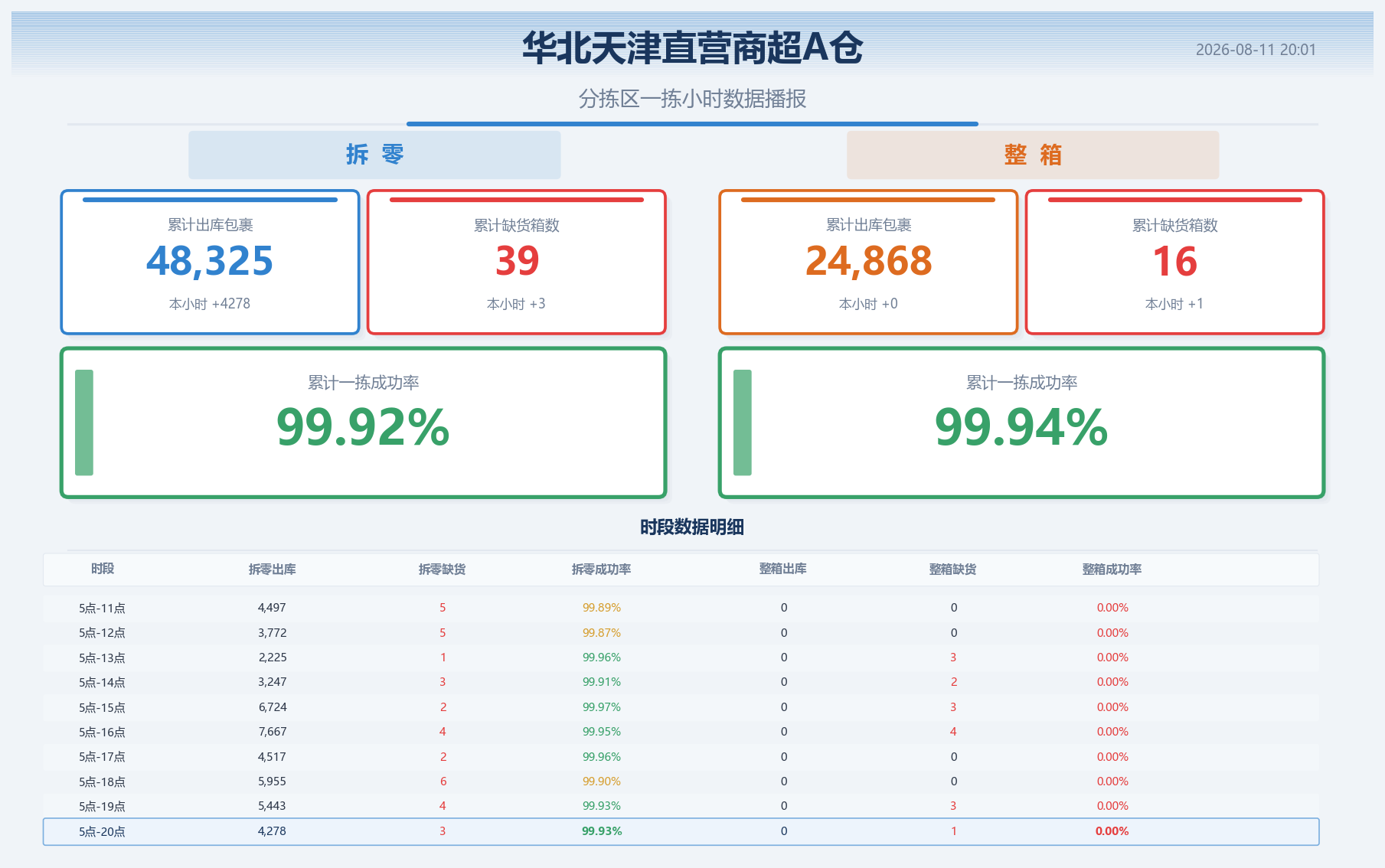Click the 分拣区一拣小时数据播报 subtitle

coord(692,99)
